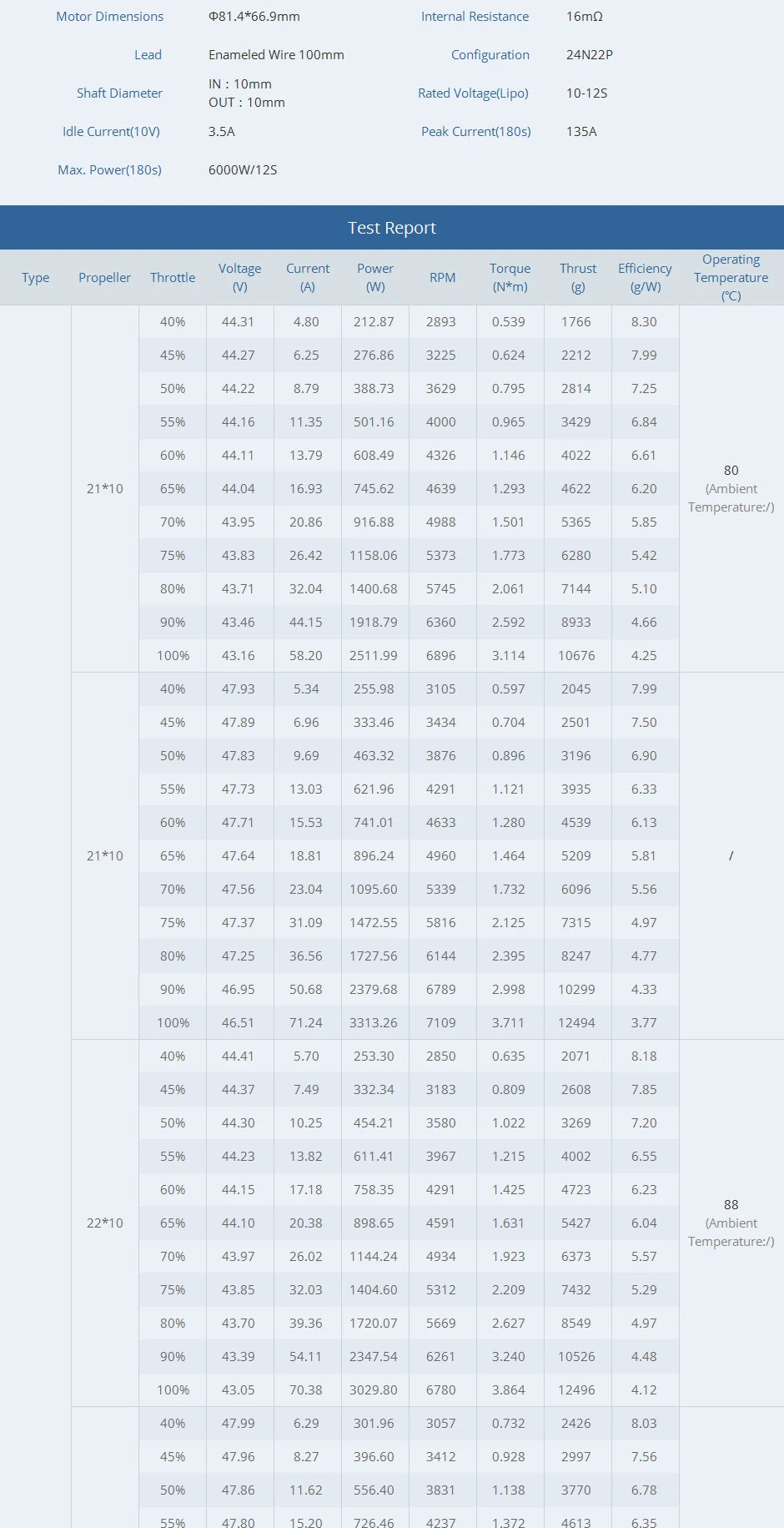
Task: Click the Efficiency (g/W) column header
Action: 645,278
